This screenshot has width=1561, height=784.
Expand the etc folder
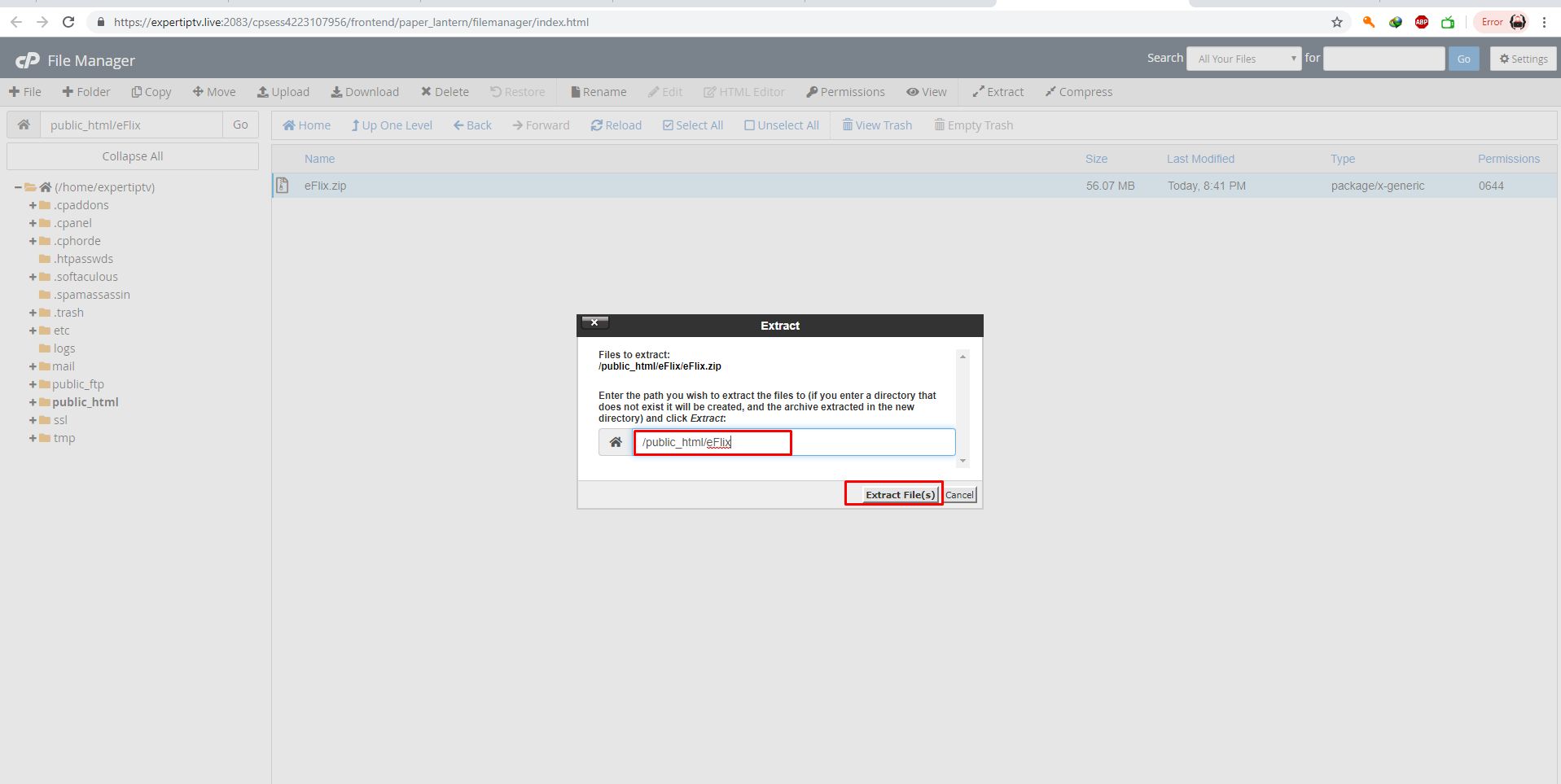[x=33, y=331]
